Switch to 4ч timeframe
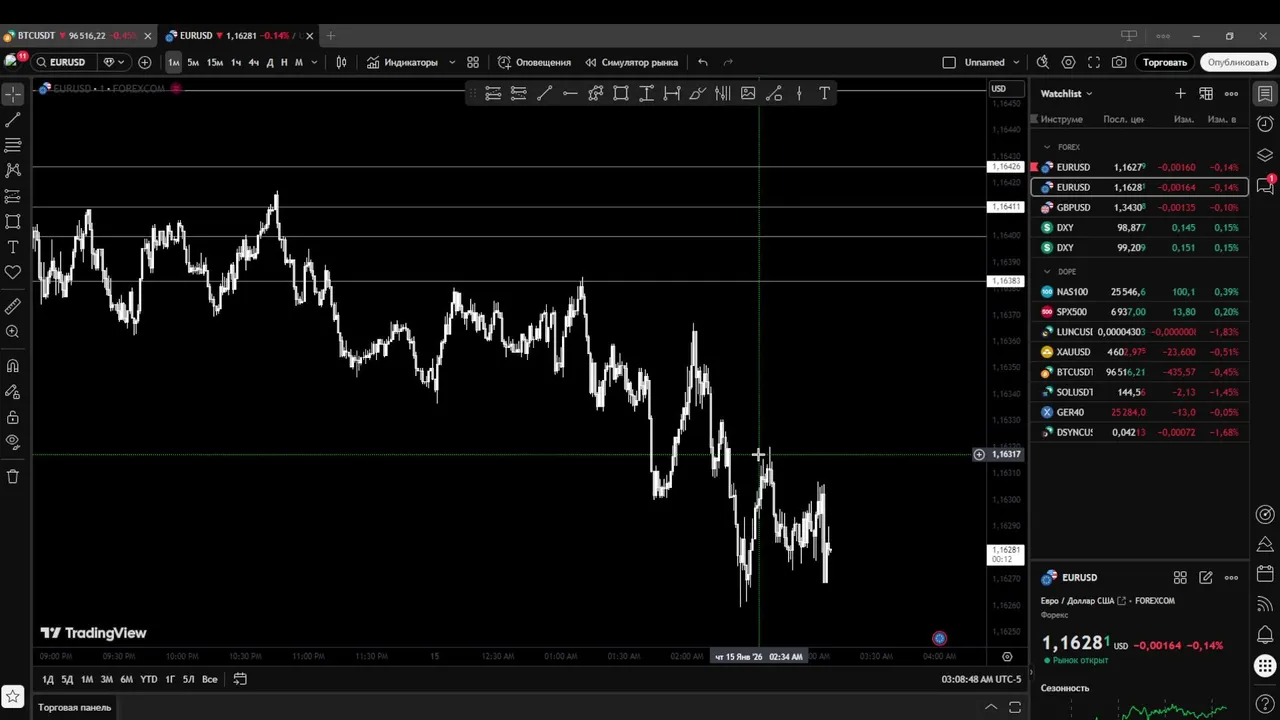Viewport: 1280px width, 720px height. pyautogui.click(x=253, y=62)
